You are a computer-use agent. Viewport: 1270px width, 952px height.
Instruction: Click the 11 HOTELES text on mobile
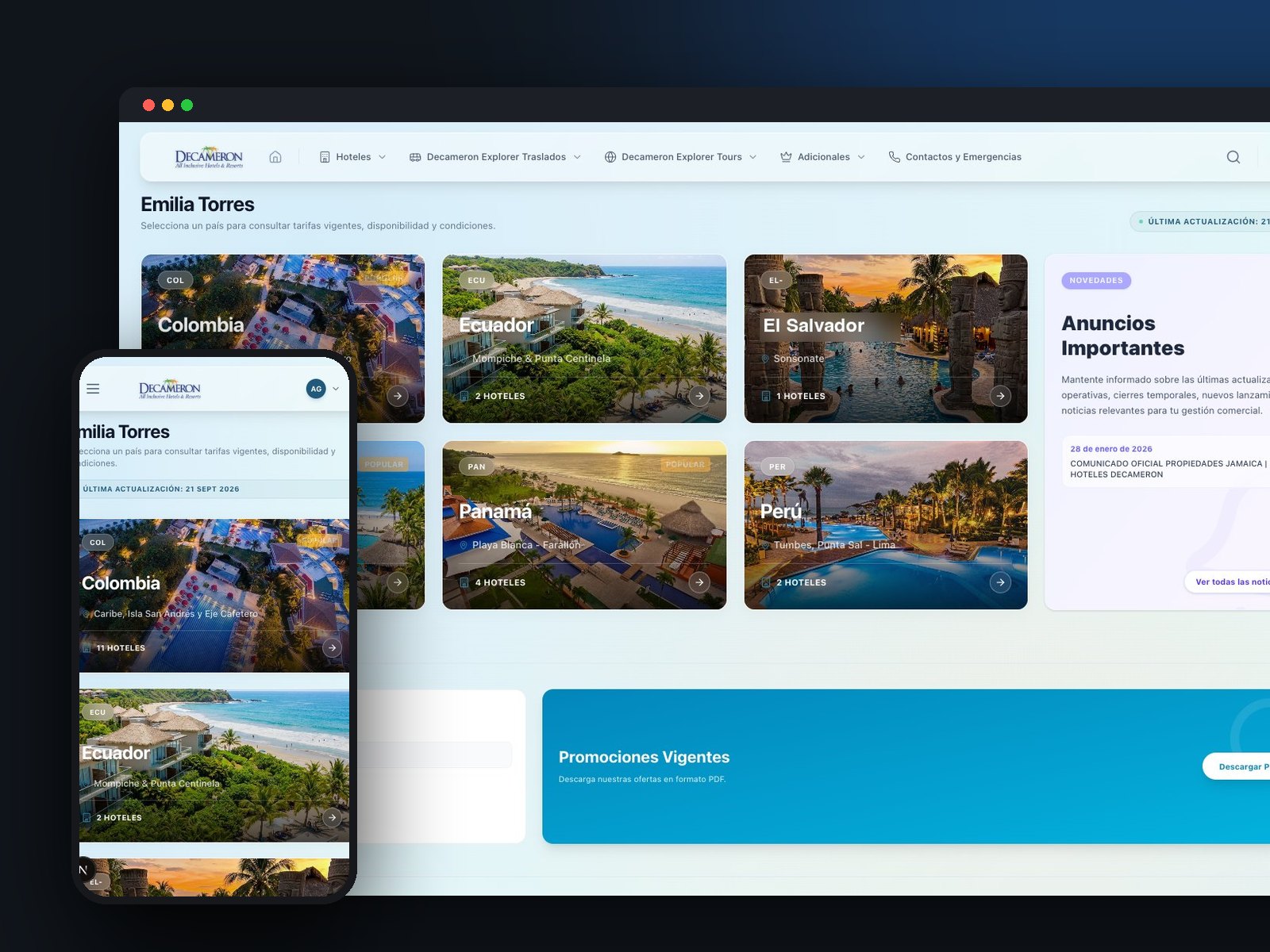point(121,648)
